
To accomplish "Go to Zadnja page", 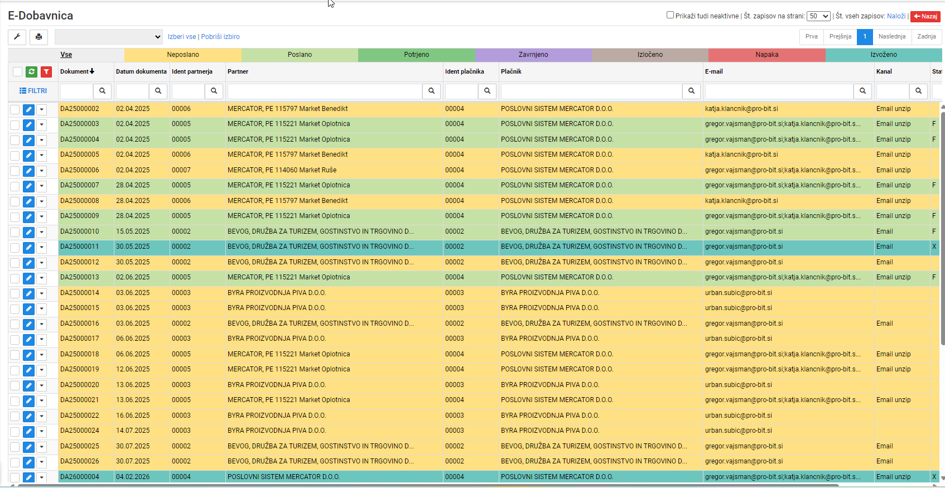I will click(926, 37).
